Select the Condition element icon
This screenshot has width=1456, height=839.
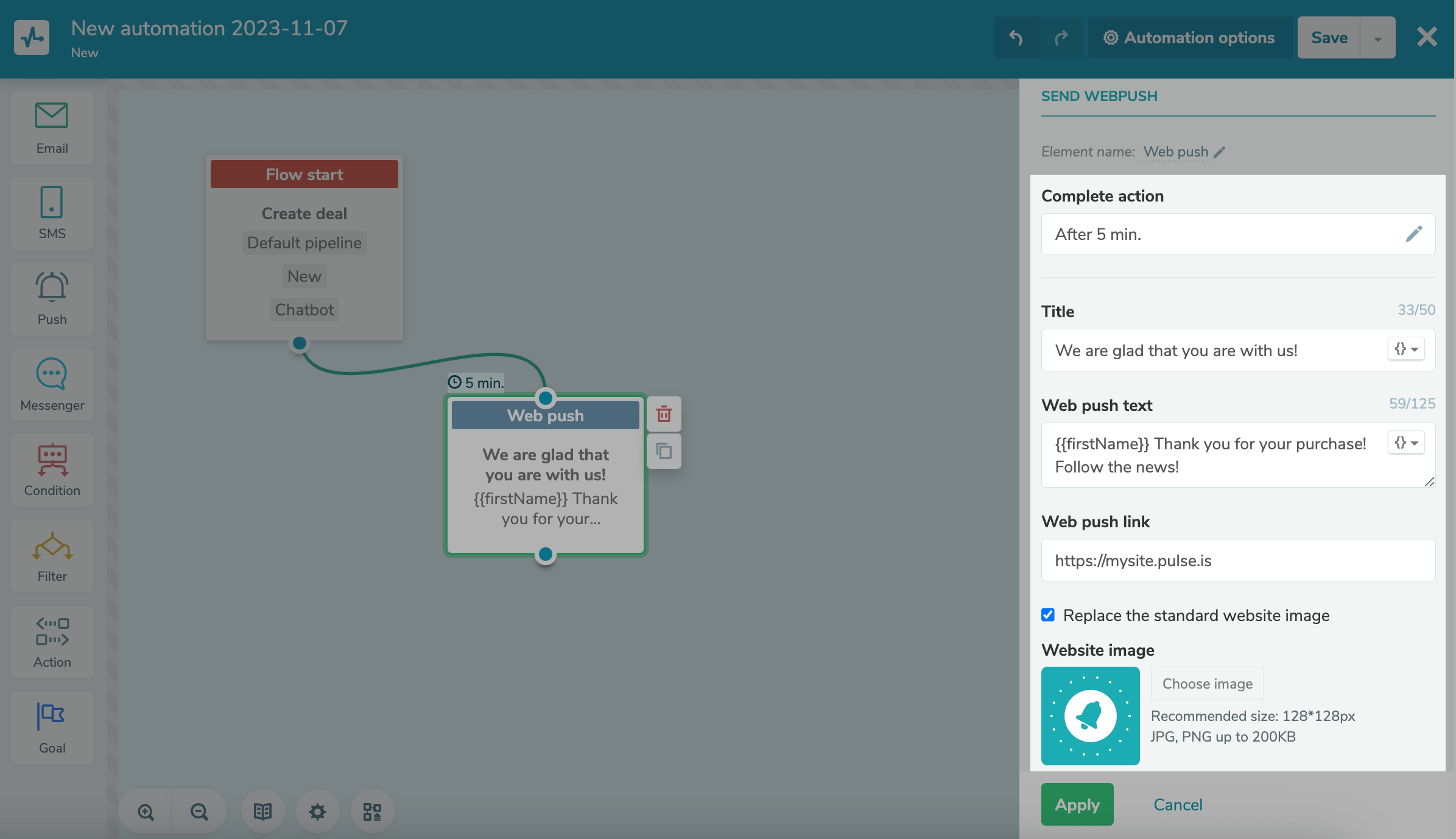(52, 460)
